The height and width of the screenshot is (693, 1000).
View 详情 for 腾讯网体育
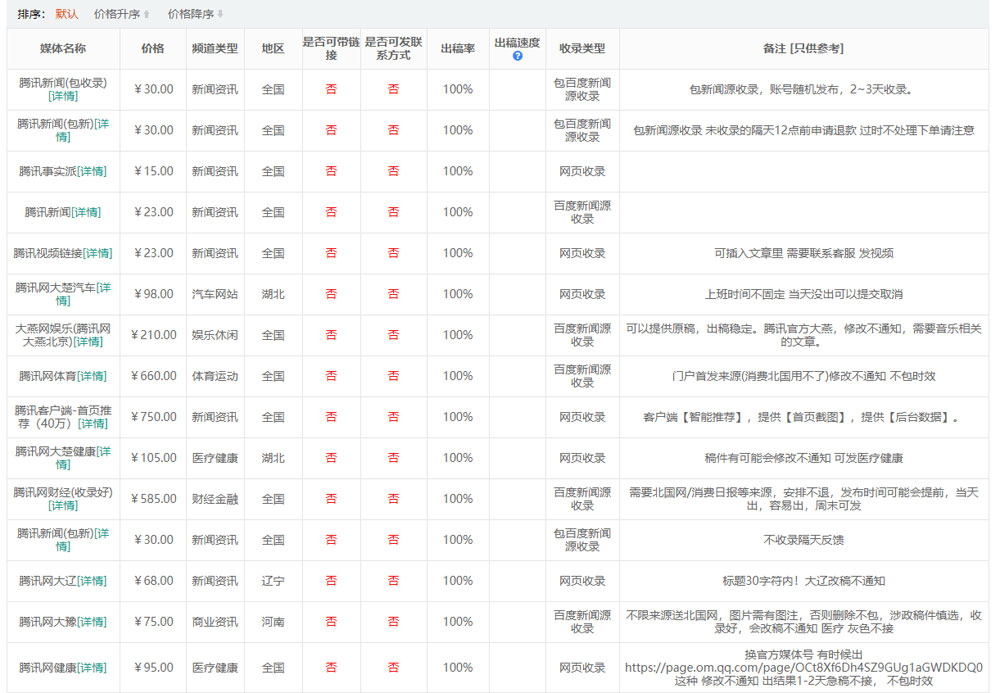(91, 376)
